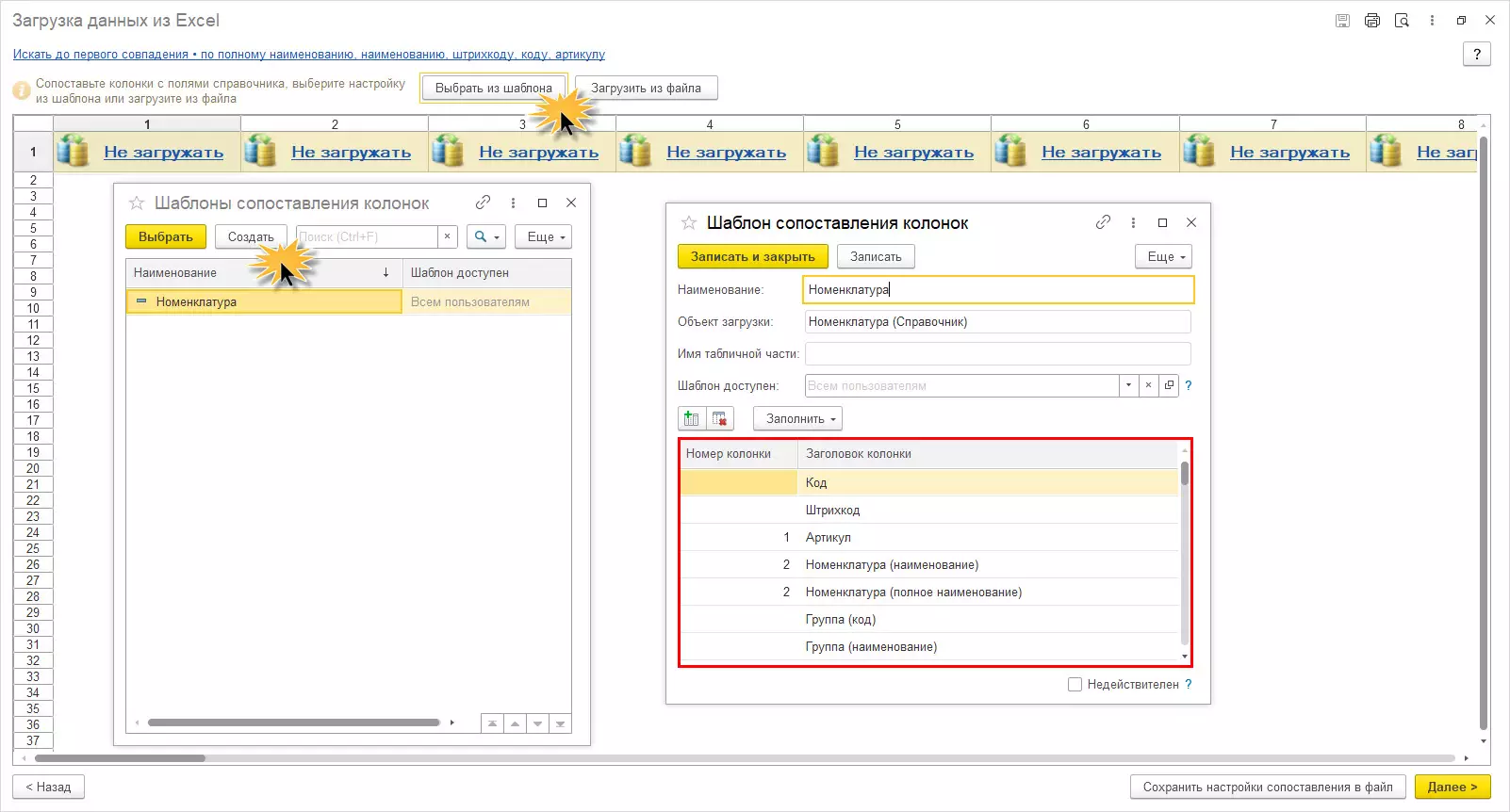Open the "Шаблон доступен" value with the open icon
This screenshot has height=812, width=1510.
click(1170, 385)
